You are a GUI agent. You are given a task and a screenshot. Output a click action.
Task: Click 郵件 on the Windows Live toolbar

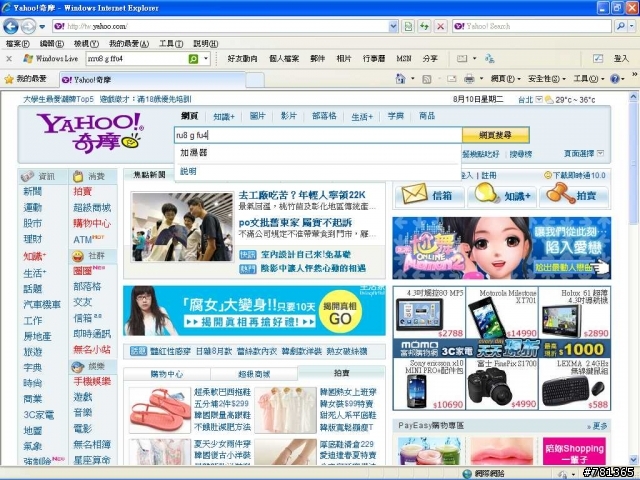pos(317,59)
